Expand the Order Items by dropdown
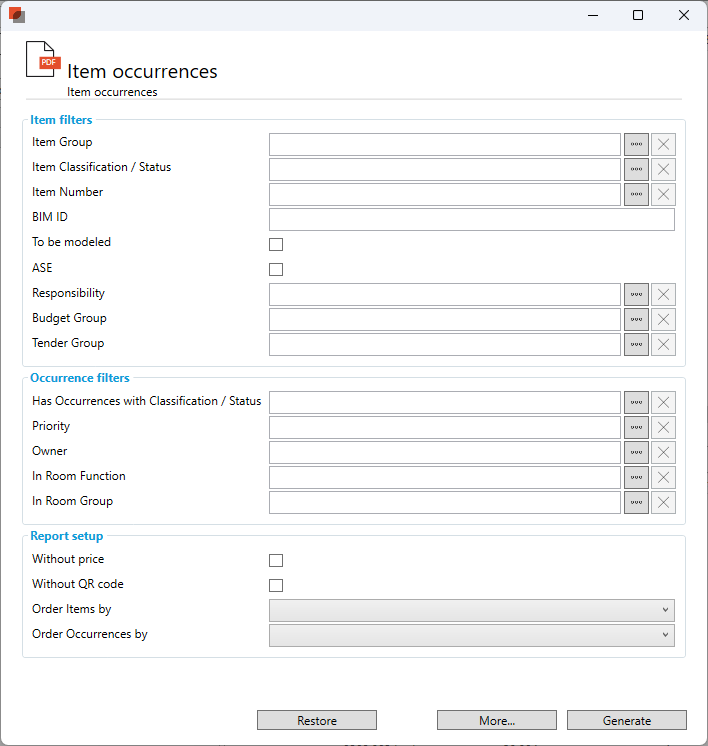 click(471, 610)
